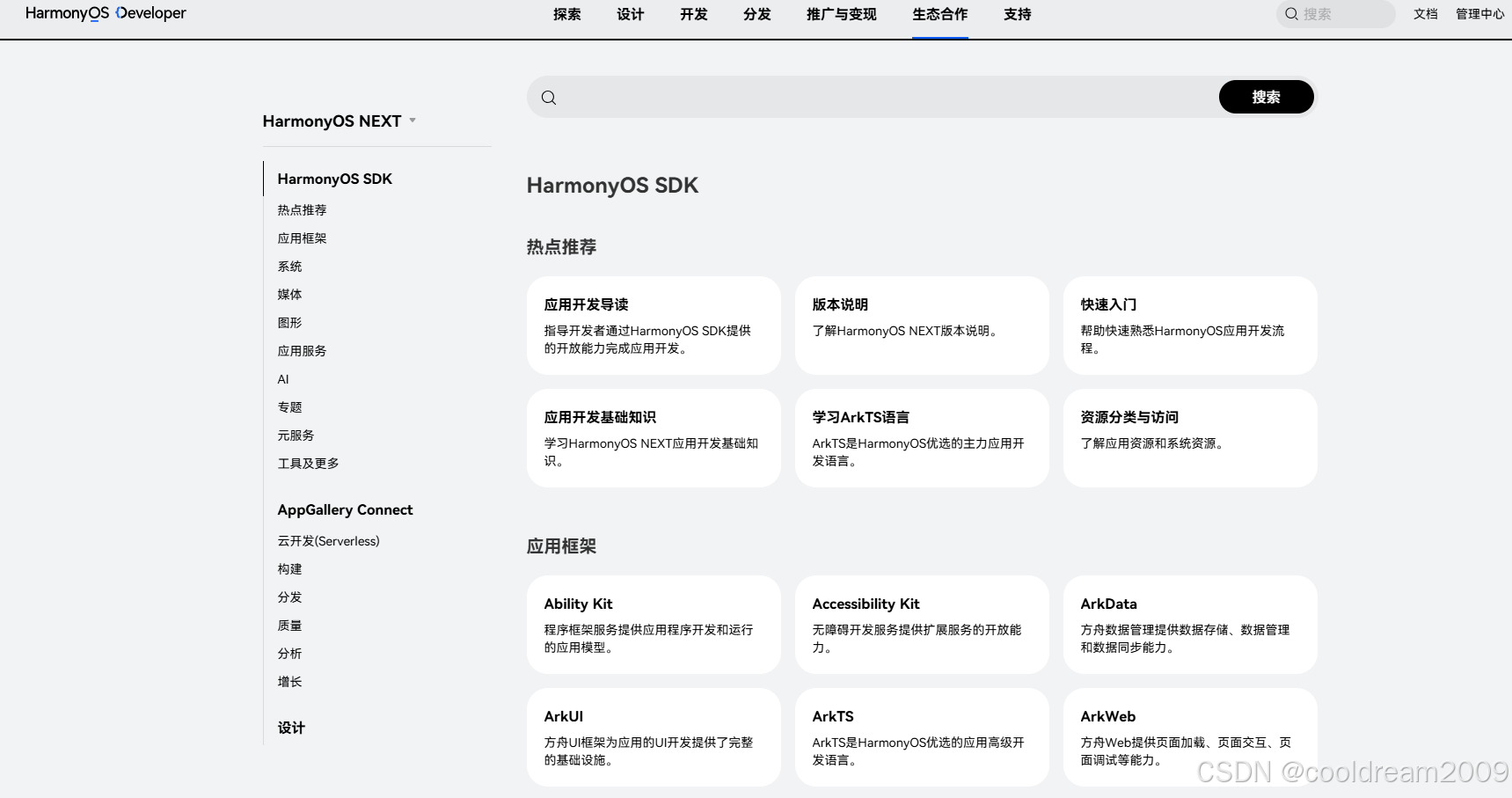The width and height of the screenshot is (1512, 798).
Task: Open the ArkTS card under 应用框架
Action: [x=922, y=737]
